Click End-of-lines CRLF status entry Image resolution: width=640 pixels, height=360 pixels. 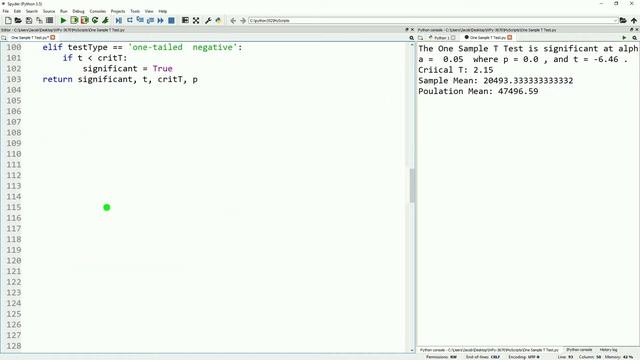(x=483, y=357)
